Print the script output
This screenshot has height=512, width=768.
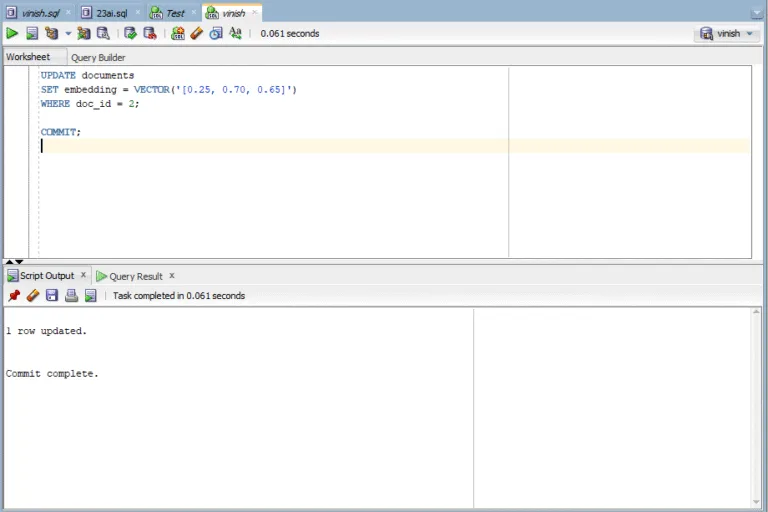(72, 295)
